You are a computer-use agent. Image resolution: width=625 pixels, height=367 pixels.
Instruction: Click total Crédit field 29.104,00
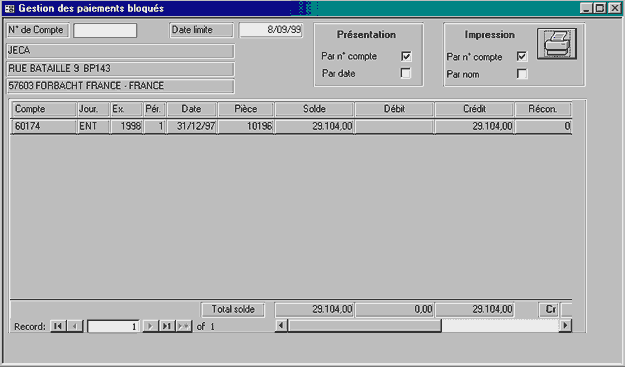click(474, 309)
